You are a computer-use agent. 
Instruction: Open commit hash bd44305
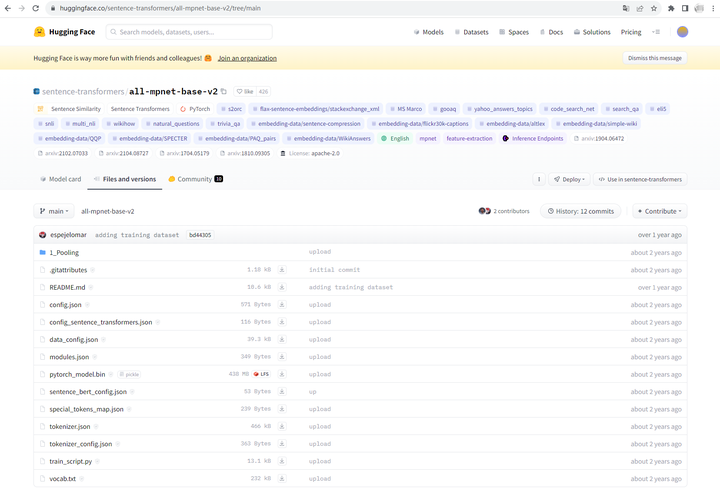point(200,235)
